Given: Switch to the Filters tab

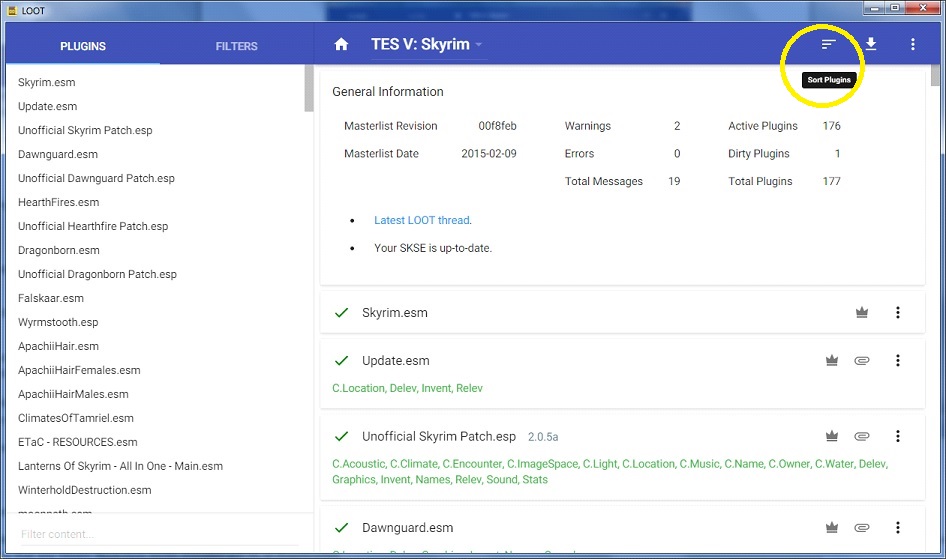Looking at the screenshot, I should [236, 46].
